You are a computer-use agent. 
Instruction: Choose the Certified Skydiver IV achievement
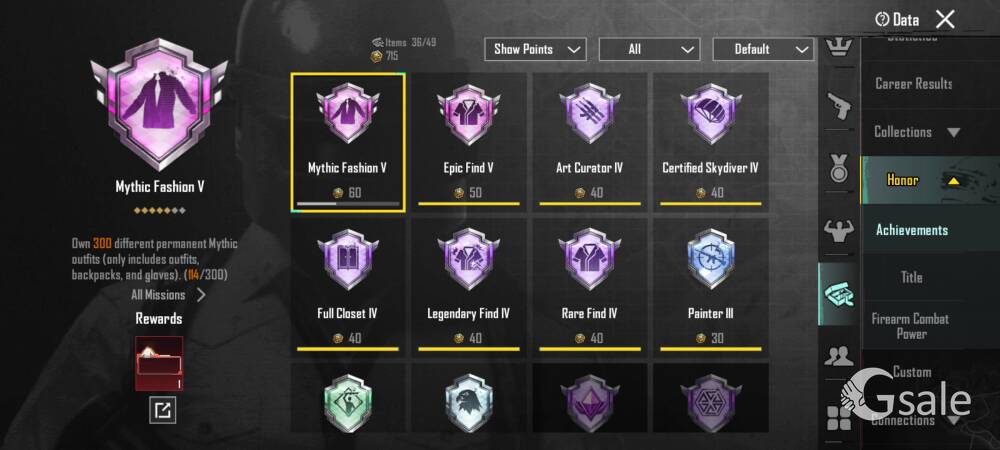click(x=710, y=142)
